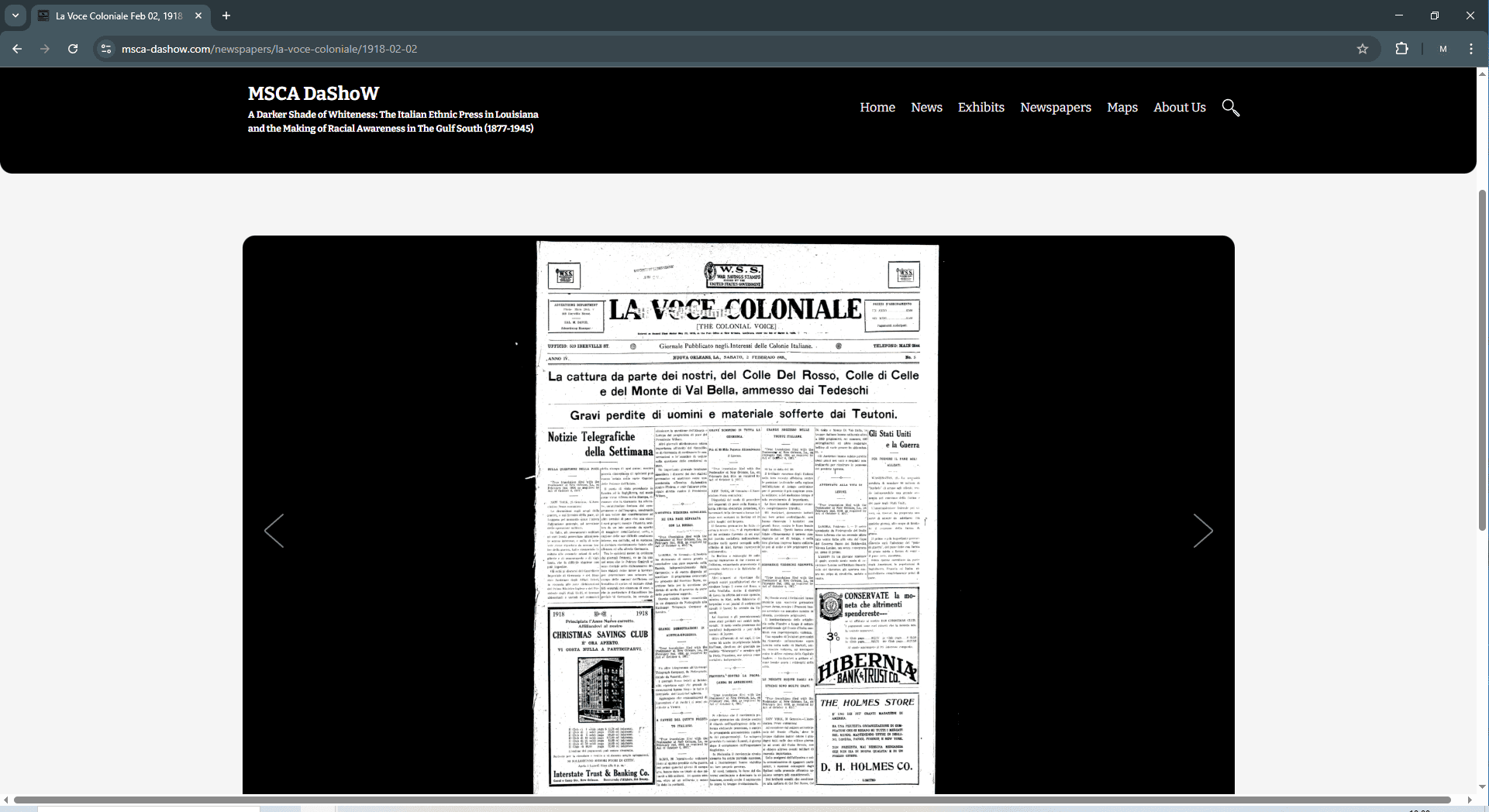Screen dimensions: 1489x812
Task: Open the browser extensions puzzle icon
Action: click(x=1401, y=49)
